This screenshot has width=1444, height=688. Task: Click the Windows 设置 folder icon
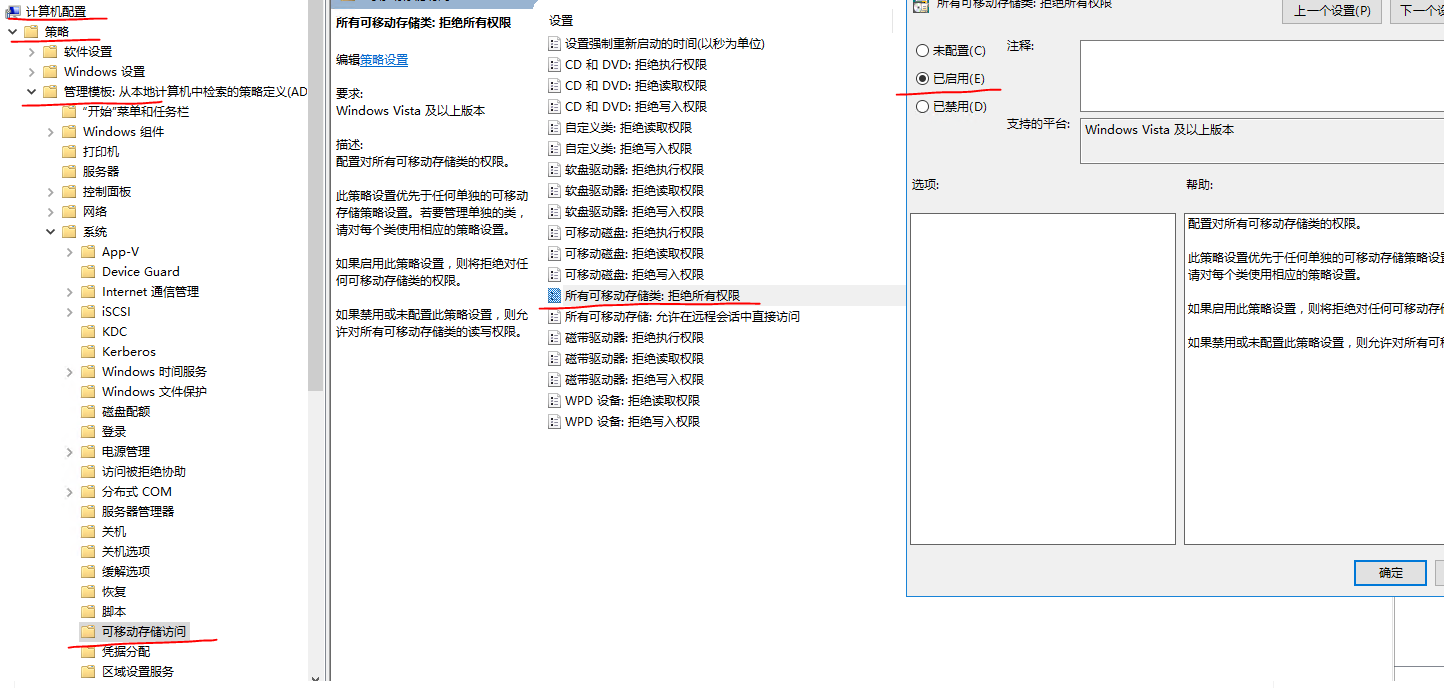pos(50,71)
